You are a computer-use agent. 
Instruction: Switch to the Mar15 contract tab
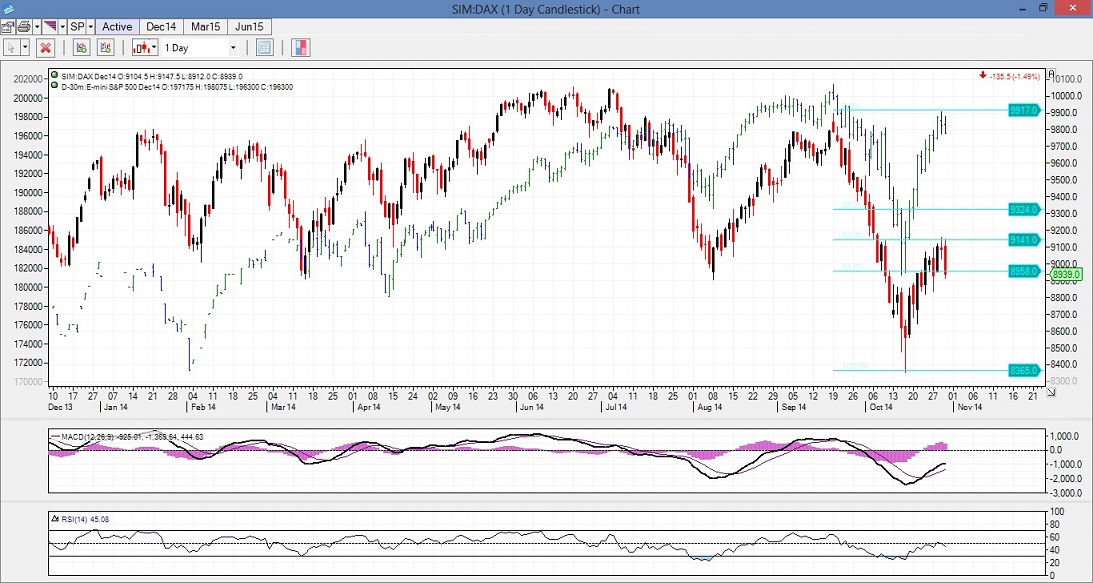point(206,26)
